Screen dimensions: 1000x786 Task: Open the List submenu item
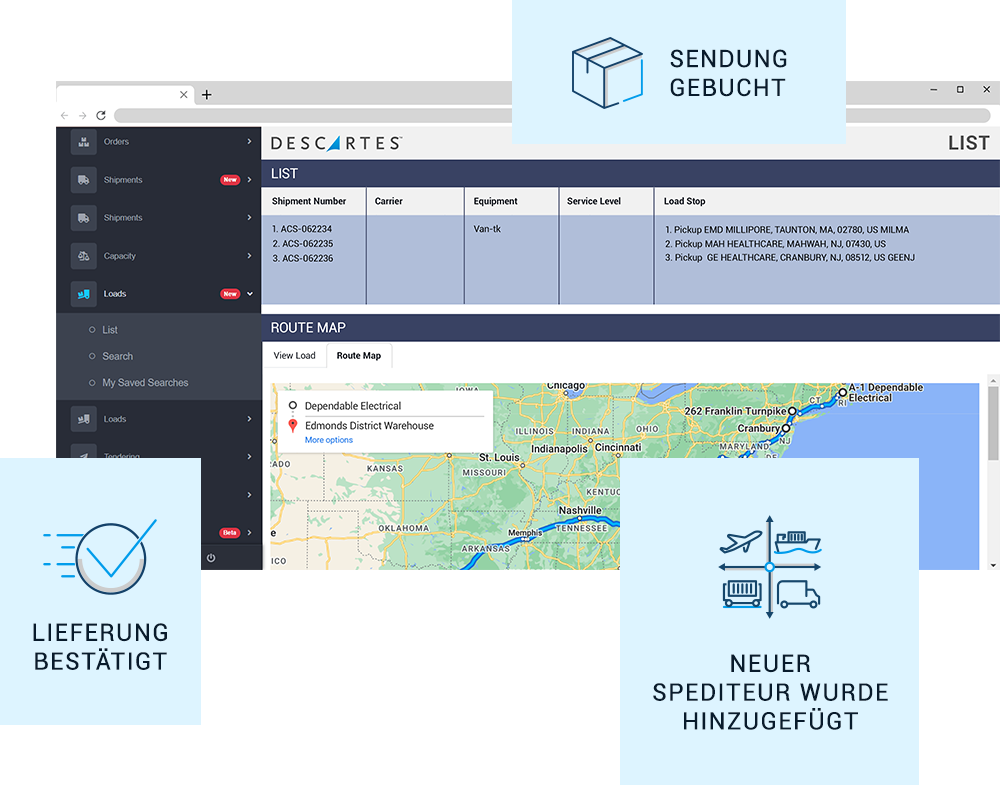pyautogui.click(x=110, y=330)
